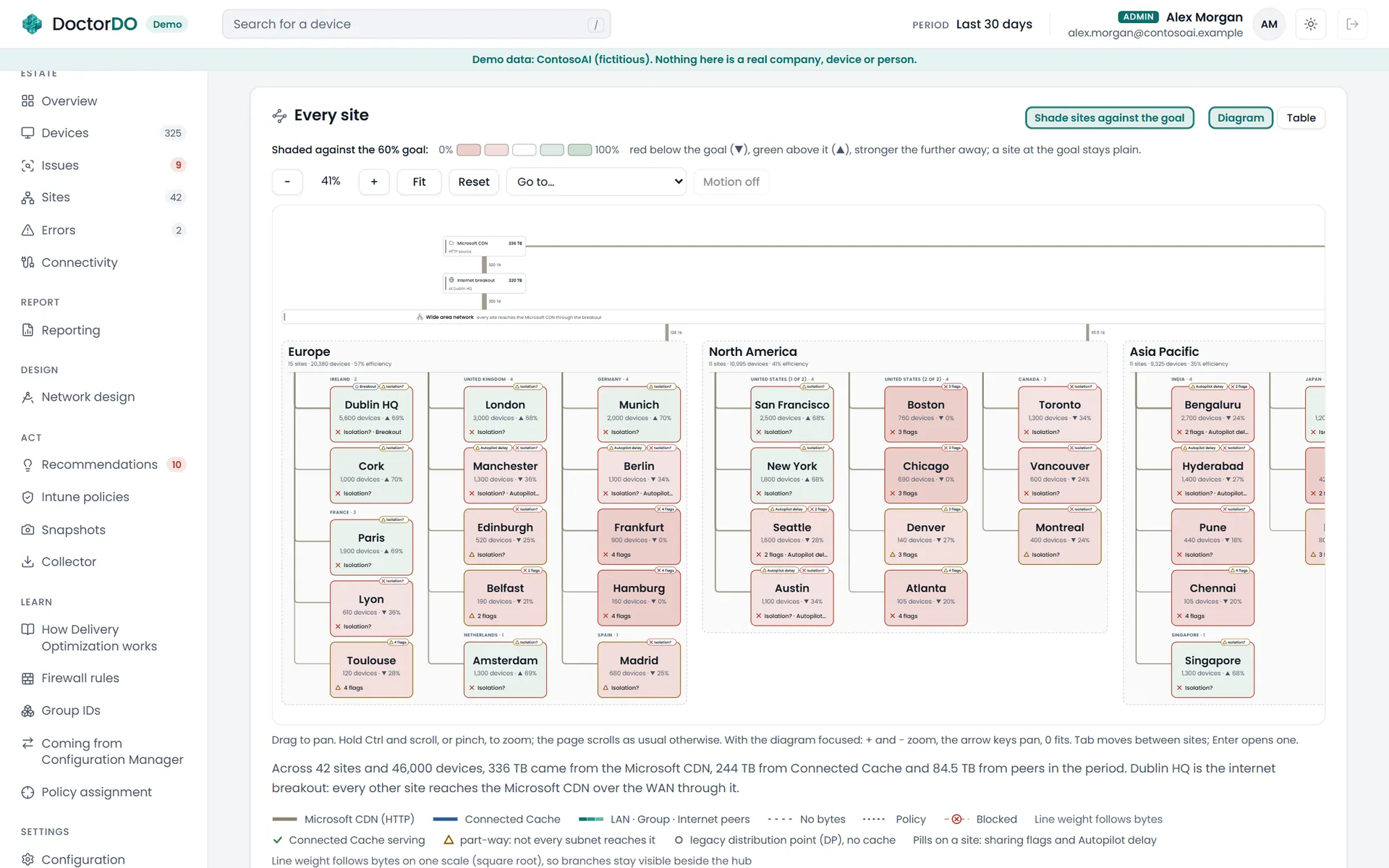Open the Collector download icon
Image resolution: width=1389 pixels, height=868 pixels.
pos(27,561)
